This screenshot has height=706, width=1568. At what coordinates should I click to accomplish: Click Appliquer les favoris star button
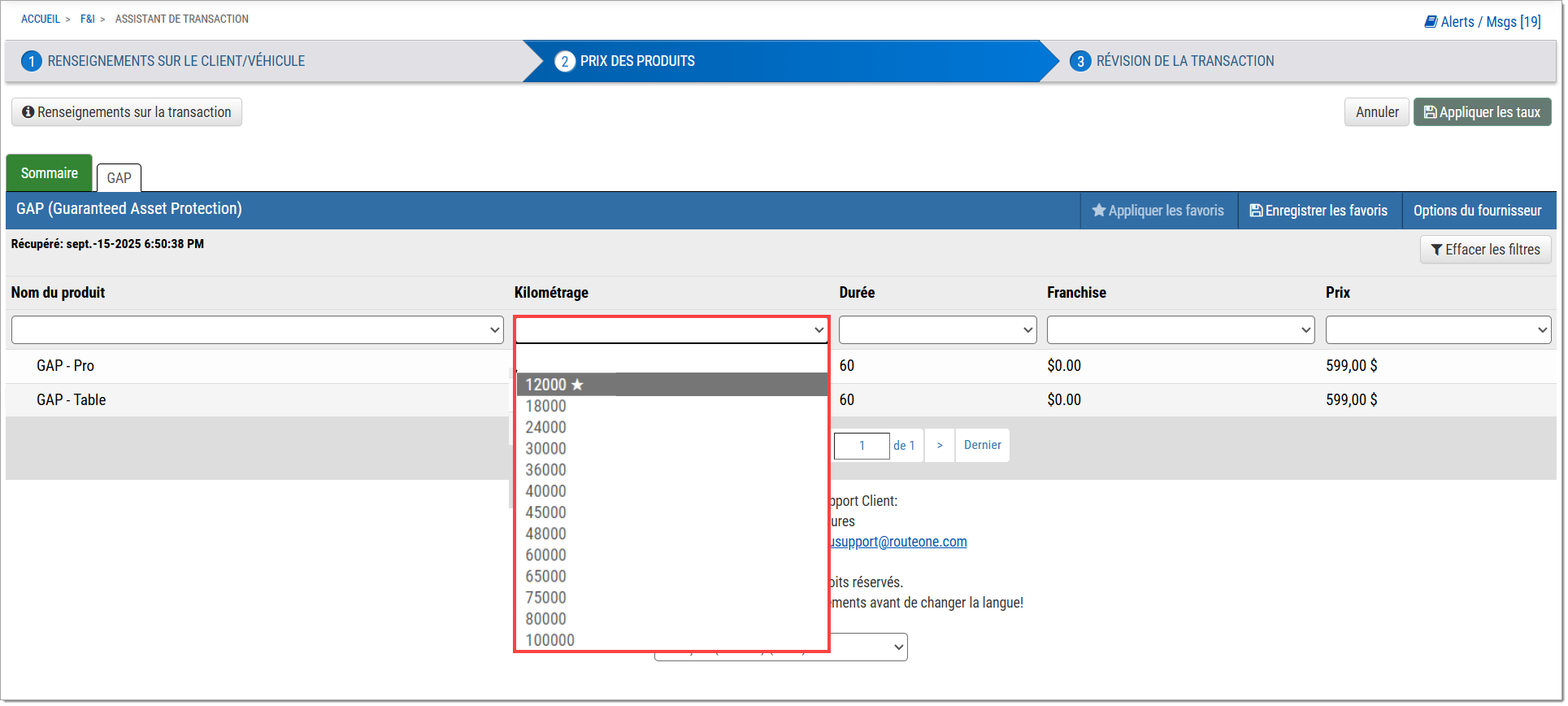click(1158, 211)
